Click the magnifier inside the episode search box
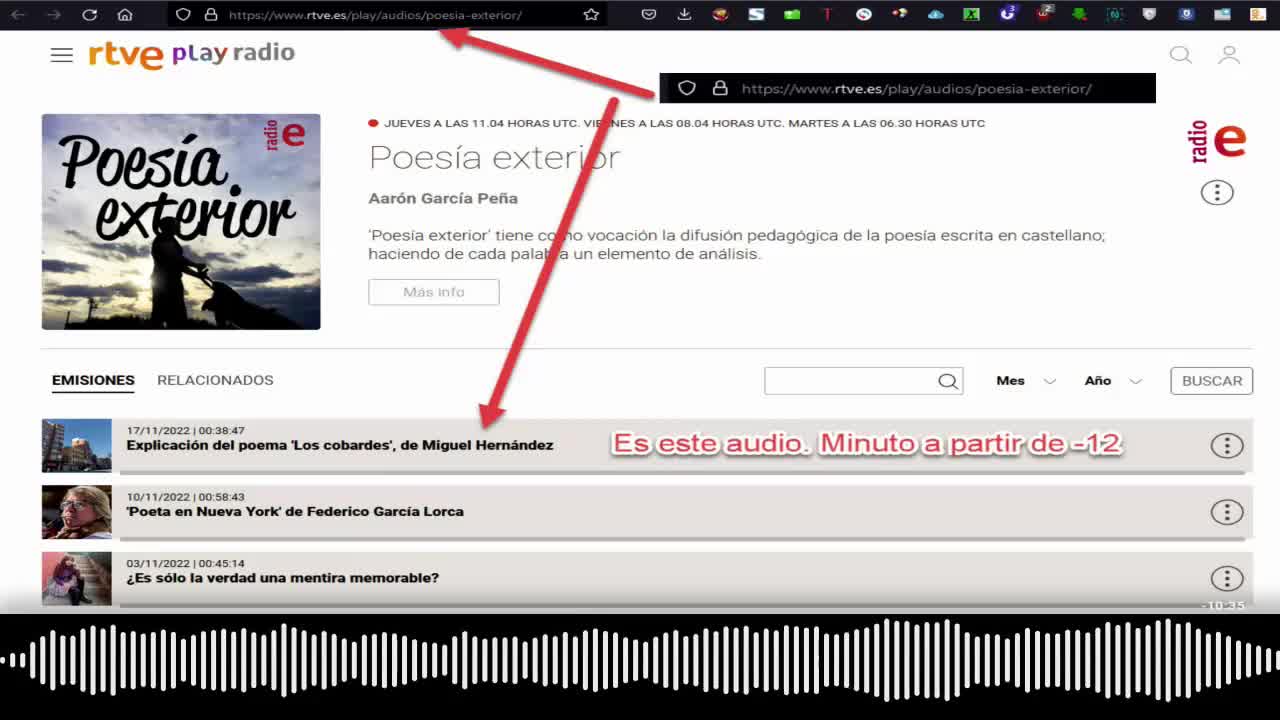This screenshot has width=1280, height=720. click(948, 381)
